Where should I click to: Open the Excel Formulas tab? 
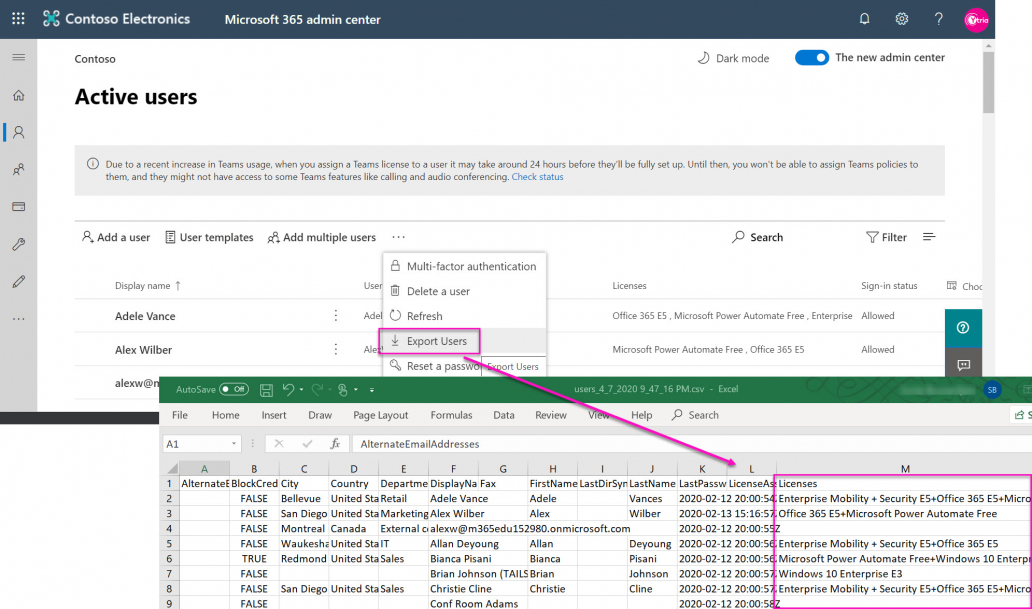[x=452, y=415]
